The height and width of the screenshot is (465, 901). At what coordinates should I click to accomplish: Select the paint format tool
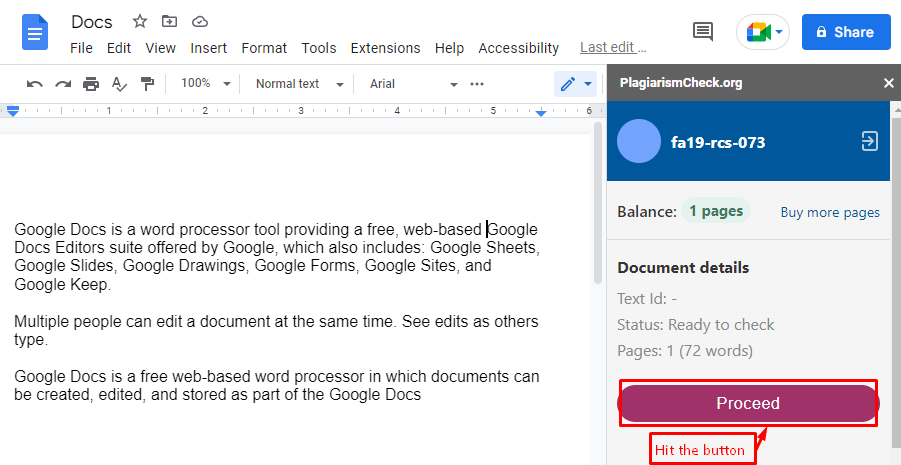[x=148, y=84]
